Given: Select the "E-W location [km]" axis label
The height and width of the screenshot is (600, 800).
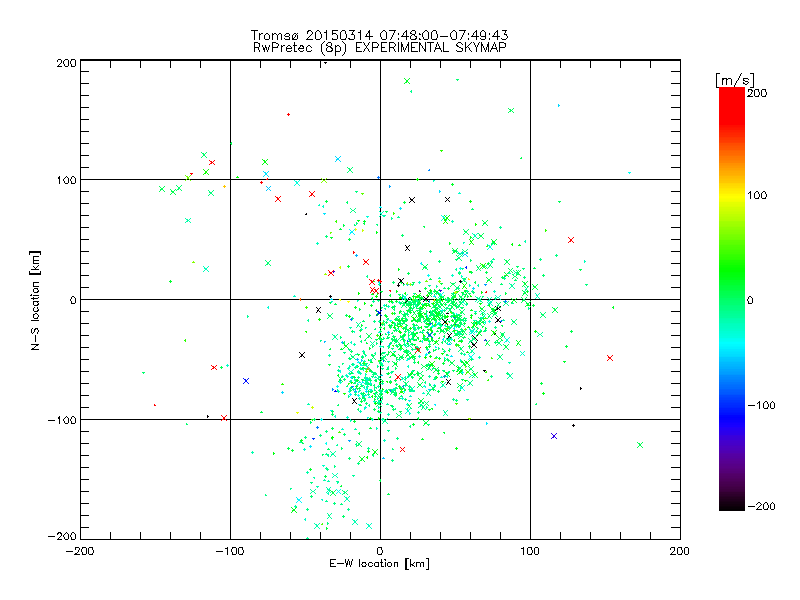Looking at the screenshot, I should [x=379, y=564].
